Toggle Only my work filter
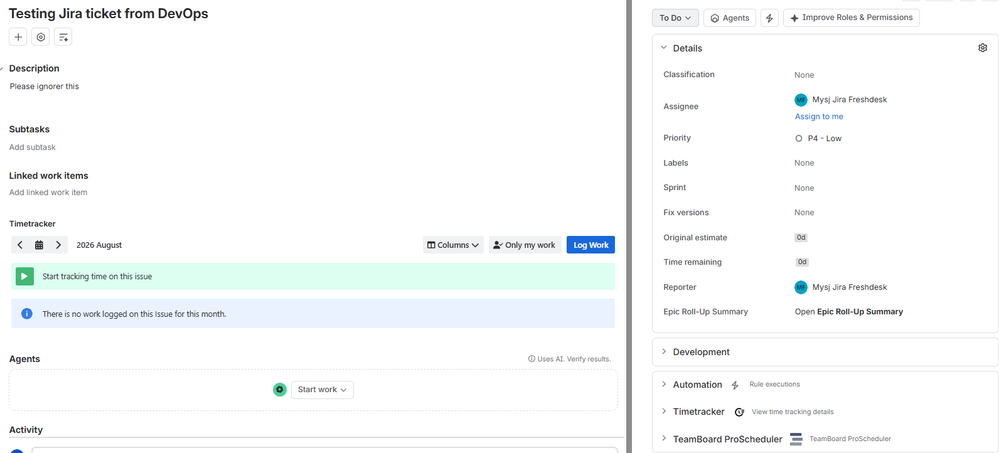Viewport: 999px width, 453px height. (525, 245)
